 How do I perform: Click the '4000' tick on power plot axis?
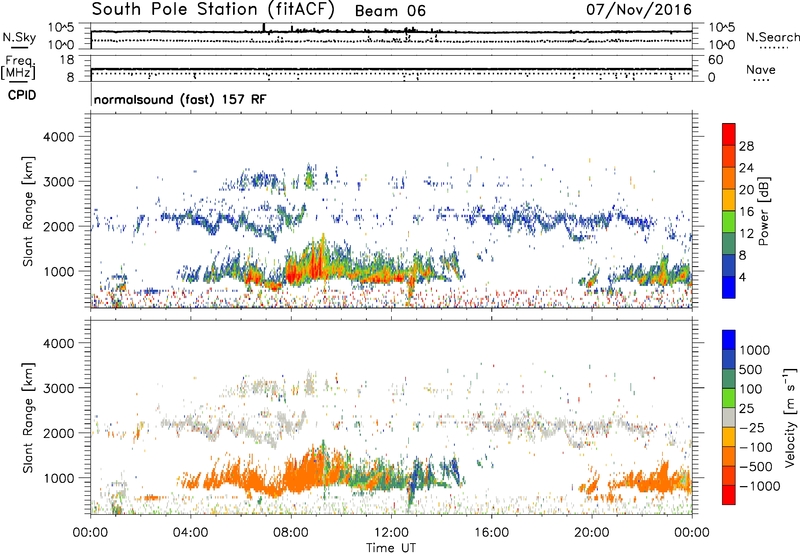coord(58,137)
